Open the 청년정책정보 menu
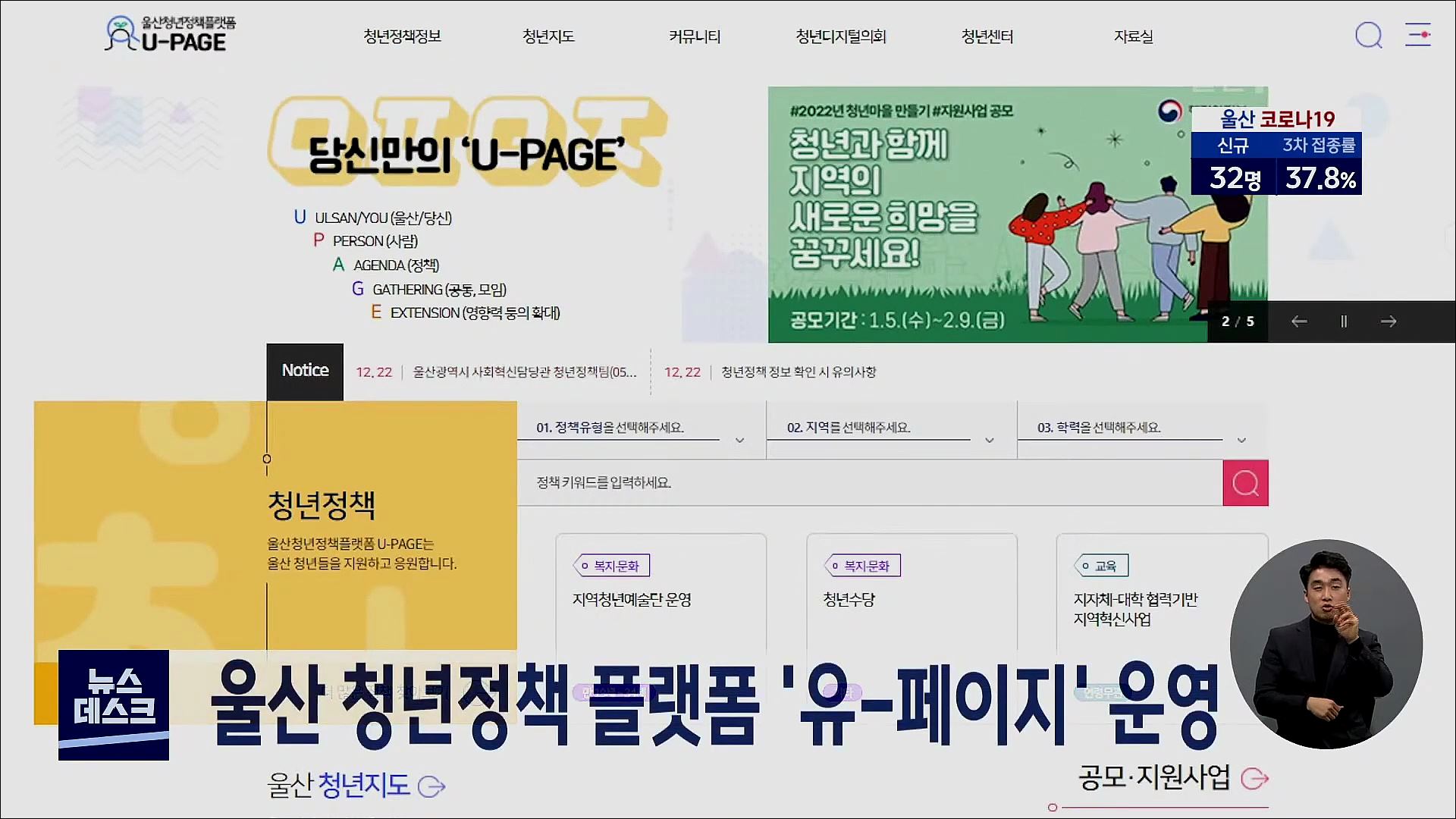Image resolution: width=1456 pixels, height=819 pixels. coord(402,36)
